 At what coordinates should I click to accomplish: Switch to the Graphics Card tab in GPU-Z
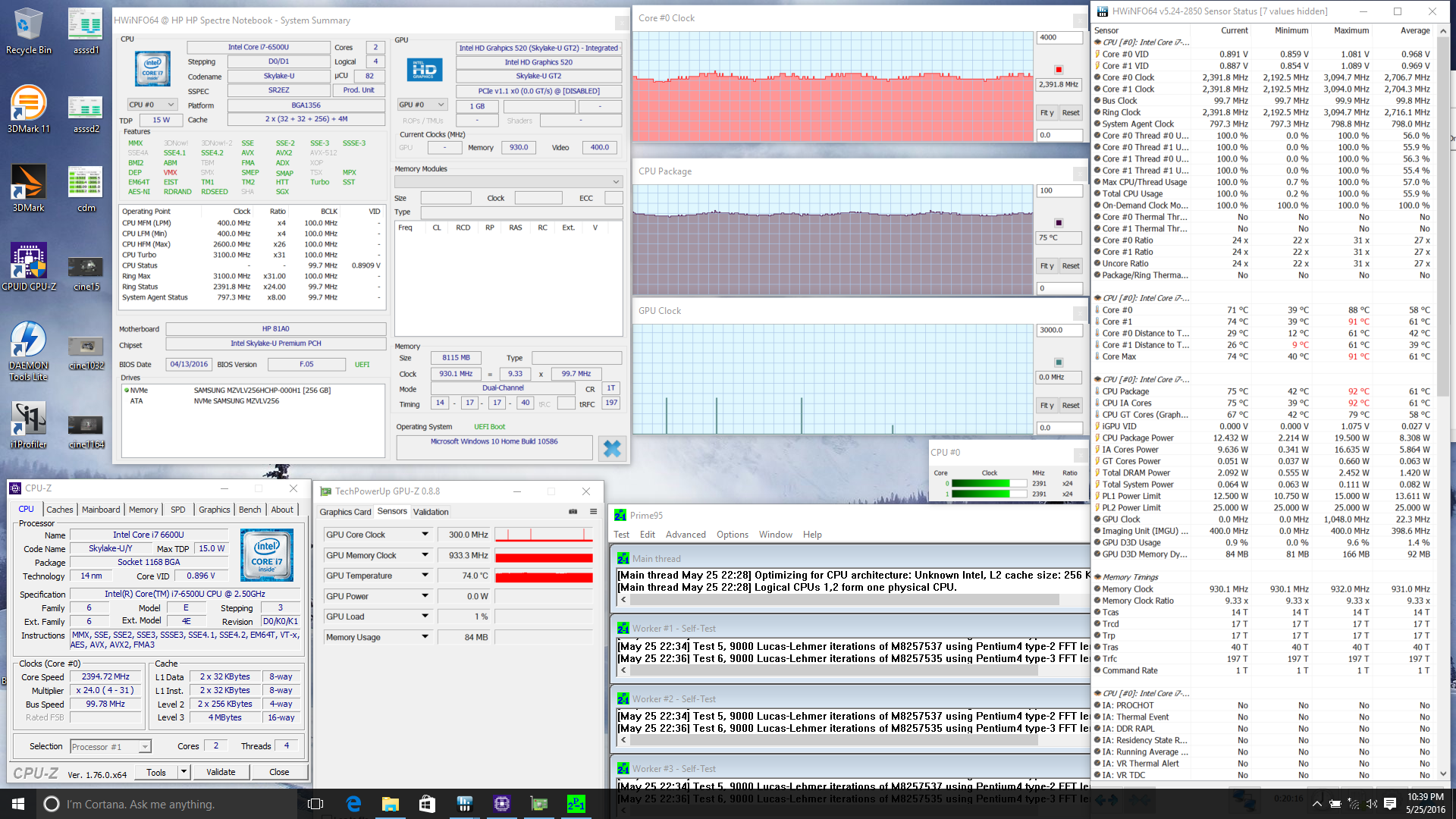click(x=345, y=512)
